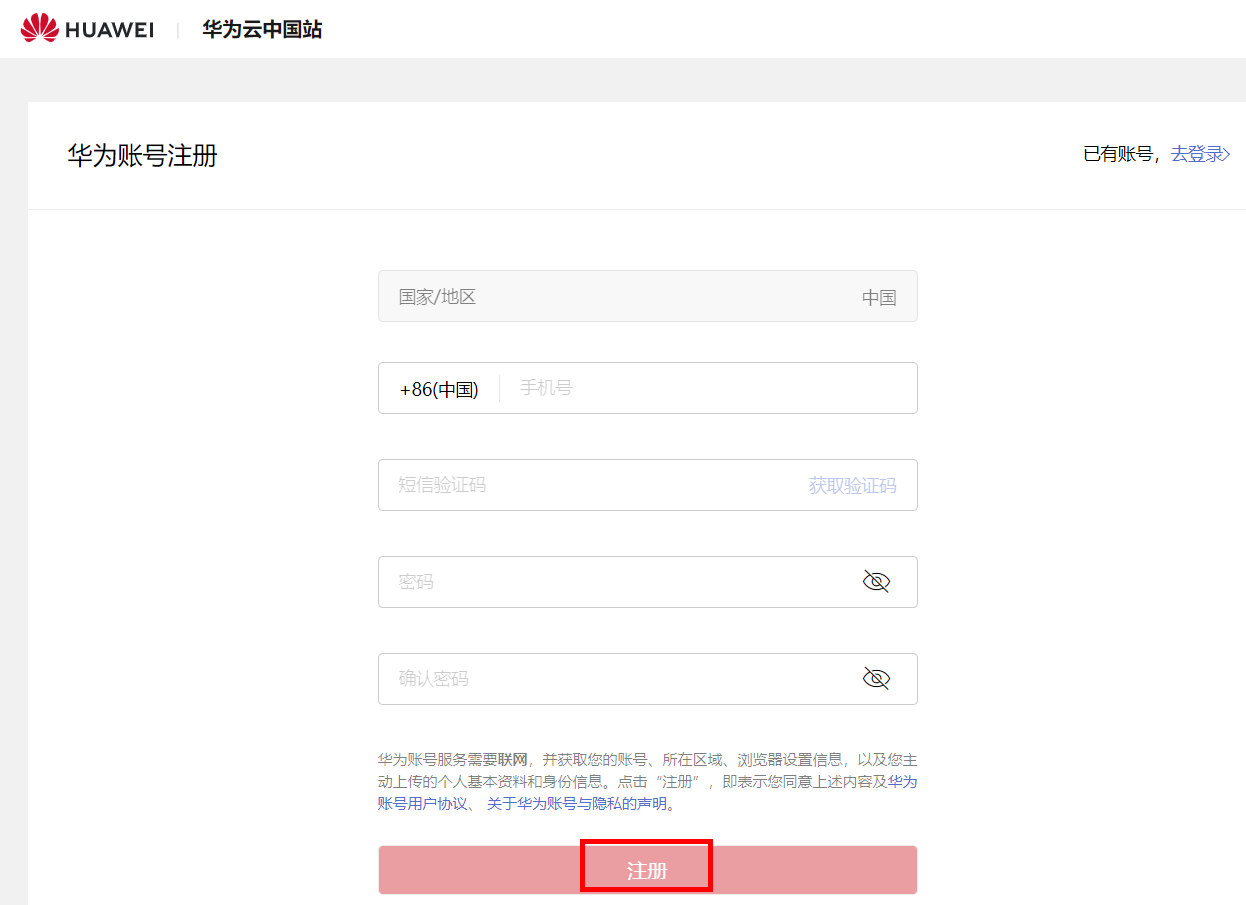This screenshot has width=1246, height=905.
Task: Toggle visibility of the 确认密码 field
Action: (876, 679)
